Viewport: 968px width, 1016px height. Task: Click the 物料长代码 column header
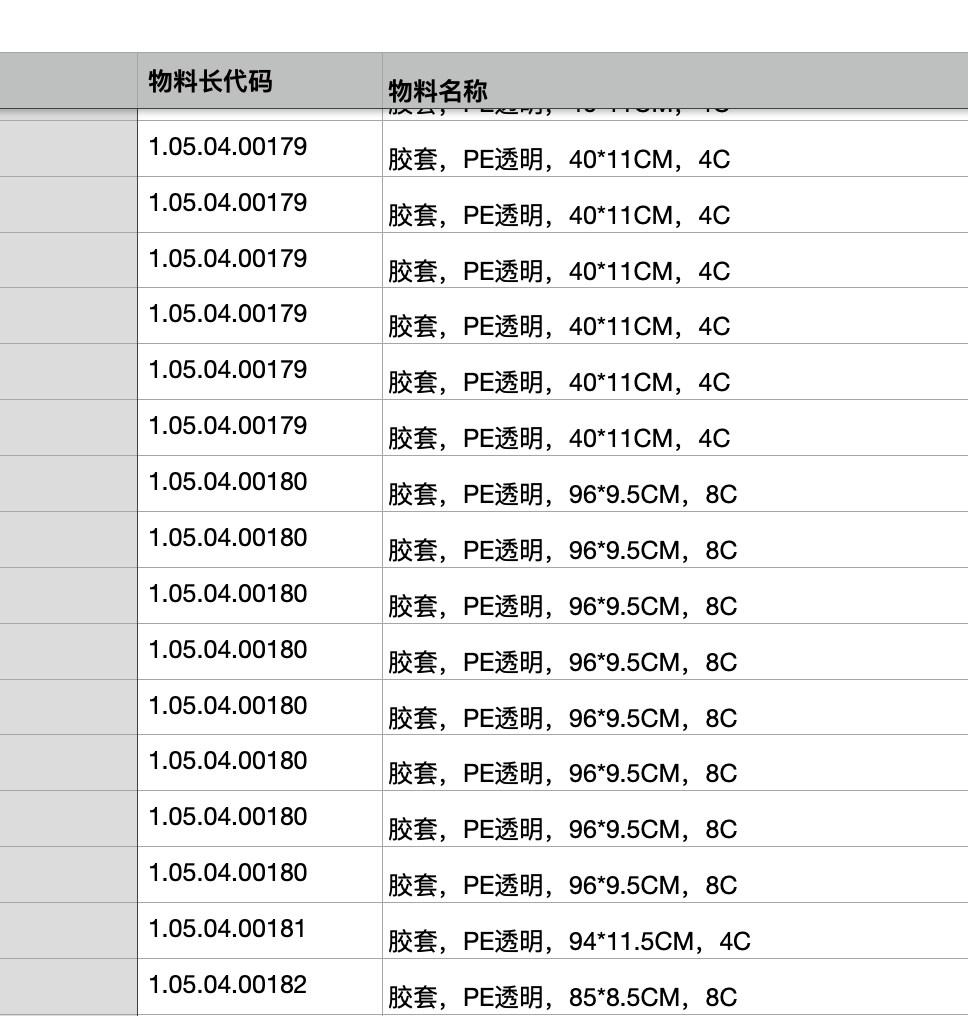[x=210, y=81]
